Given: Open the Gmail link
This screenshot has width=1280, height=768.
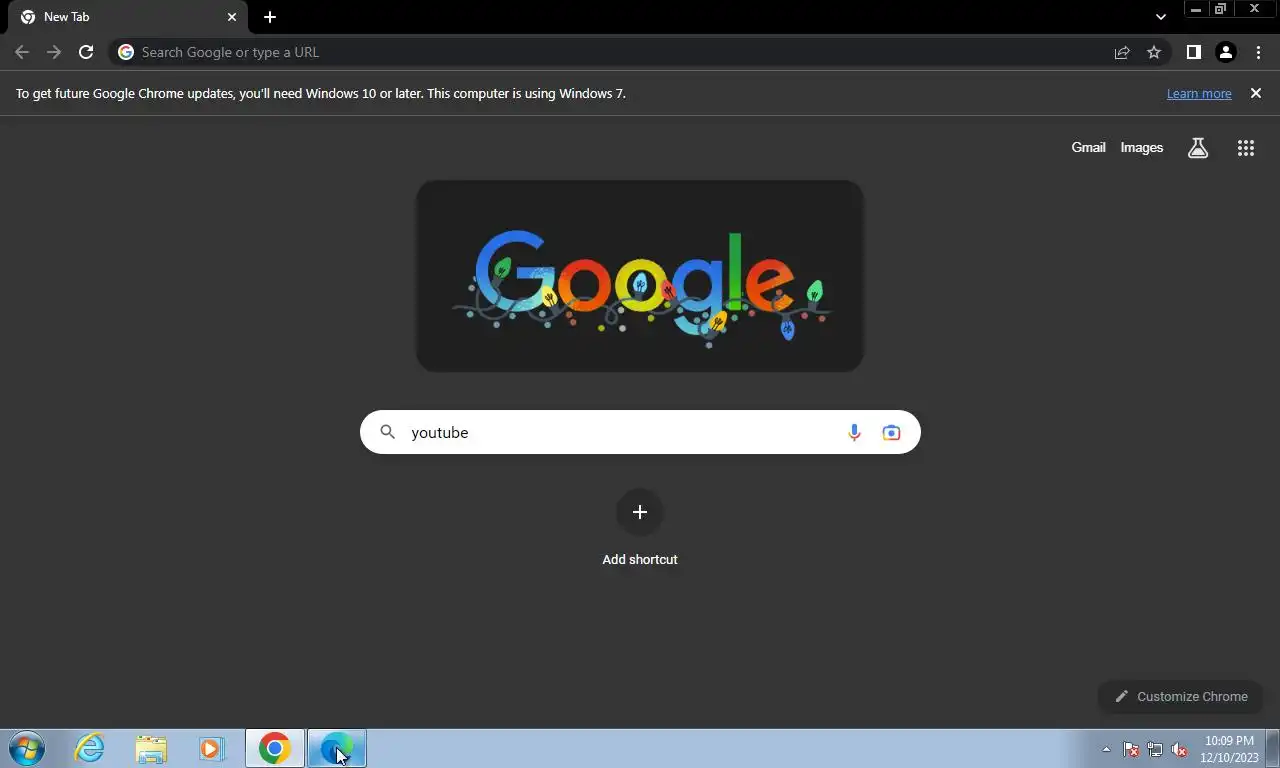Looking at the screenshot, I should (1088, 147).
